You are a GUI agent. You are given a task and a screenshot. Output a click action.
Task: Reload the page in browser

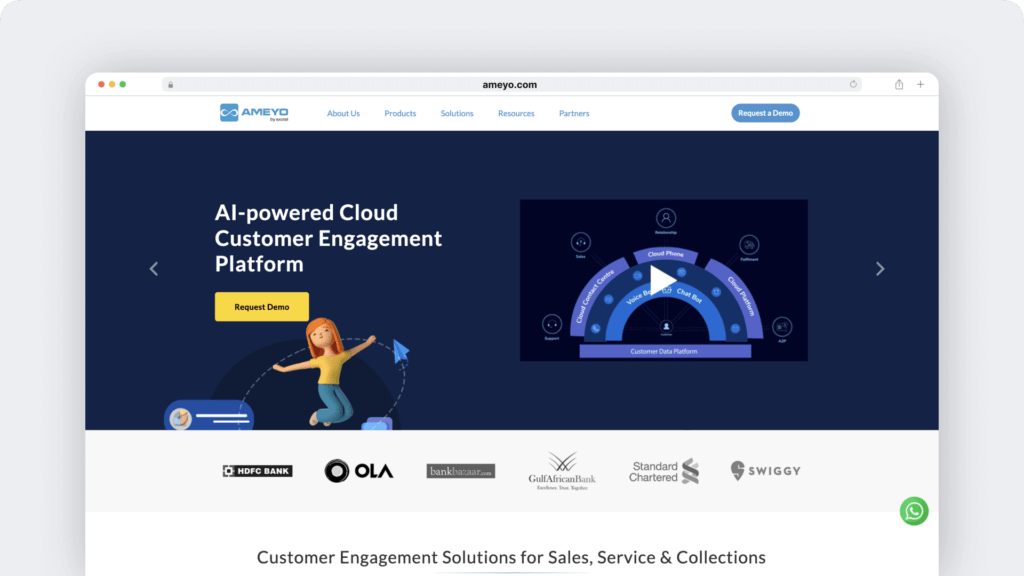coord(853,85)
